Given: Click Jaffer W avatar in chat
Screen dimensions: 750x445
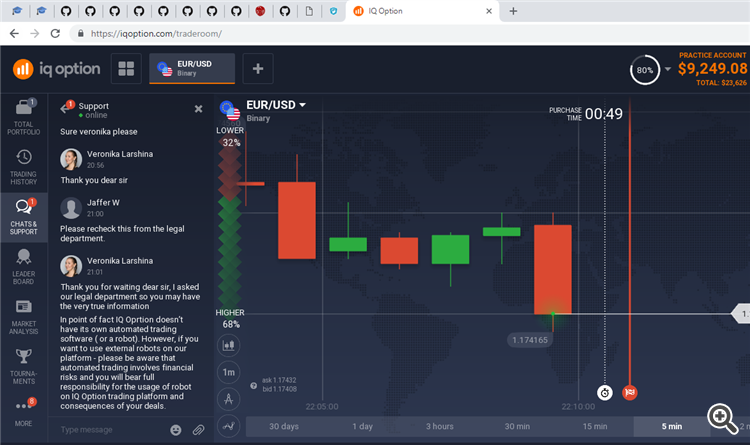Looking at the screenshot, I should [71, 208].
